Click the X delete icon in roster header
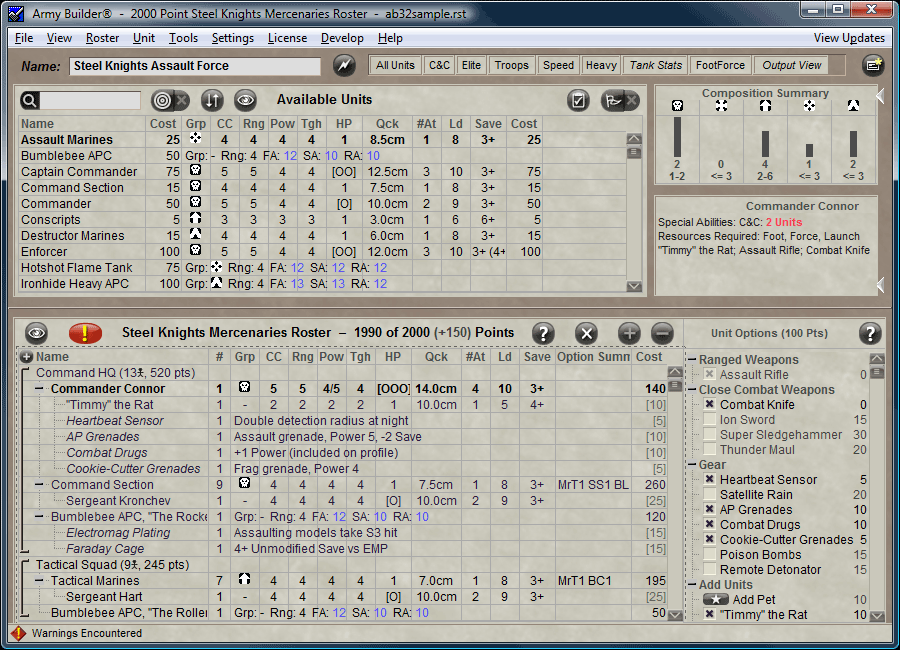 586,333
